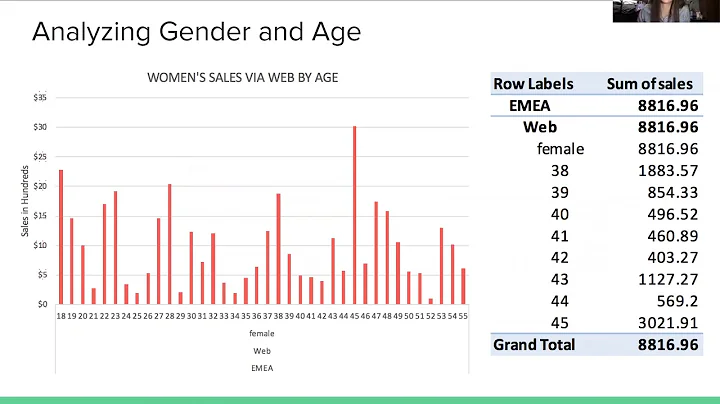This screenshot has width=720, height=404.
Task: Click the $0 y-axis label
Action: (42, 304)
